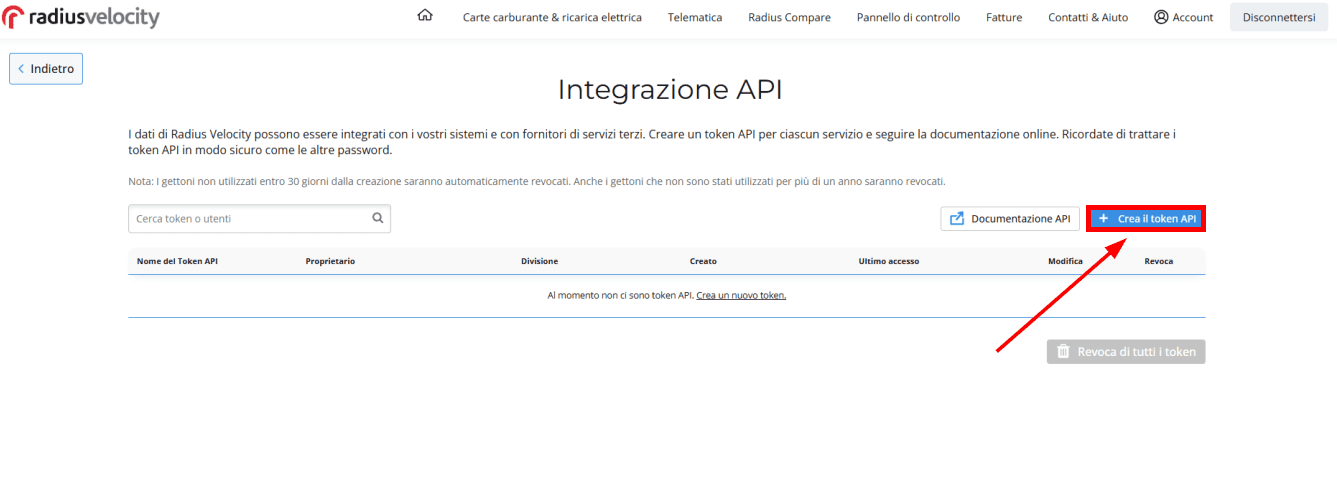Click the external link icon on Documentazione API

(957, 219)
